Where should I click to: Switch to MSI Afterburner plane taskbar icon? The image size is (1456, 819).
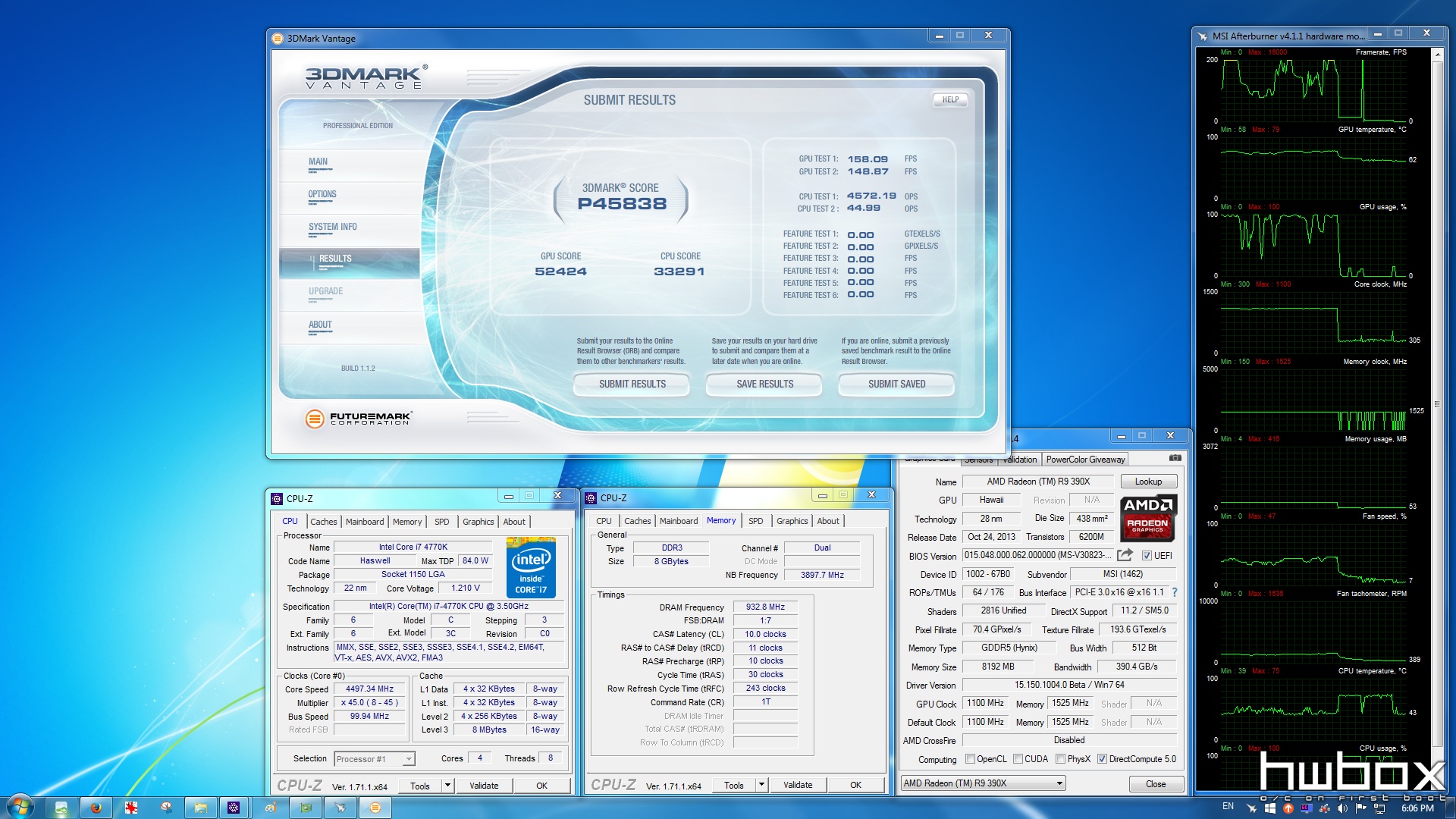(340, 808)
